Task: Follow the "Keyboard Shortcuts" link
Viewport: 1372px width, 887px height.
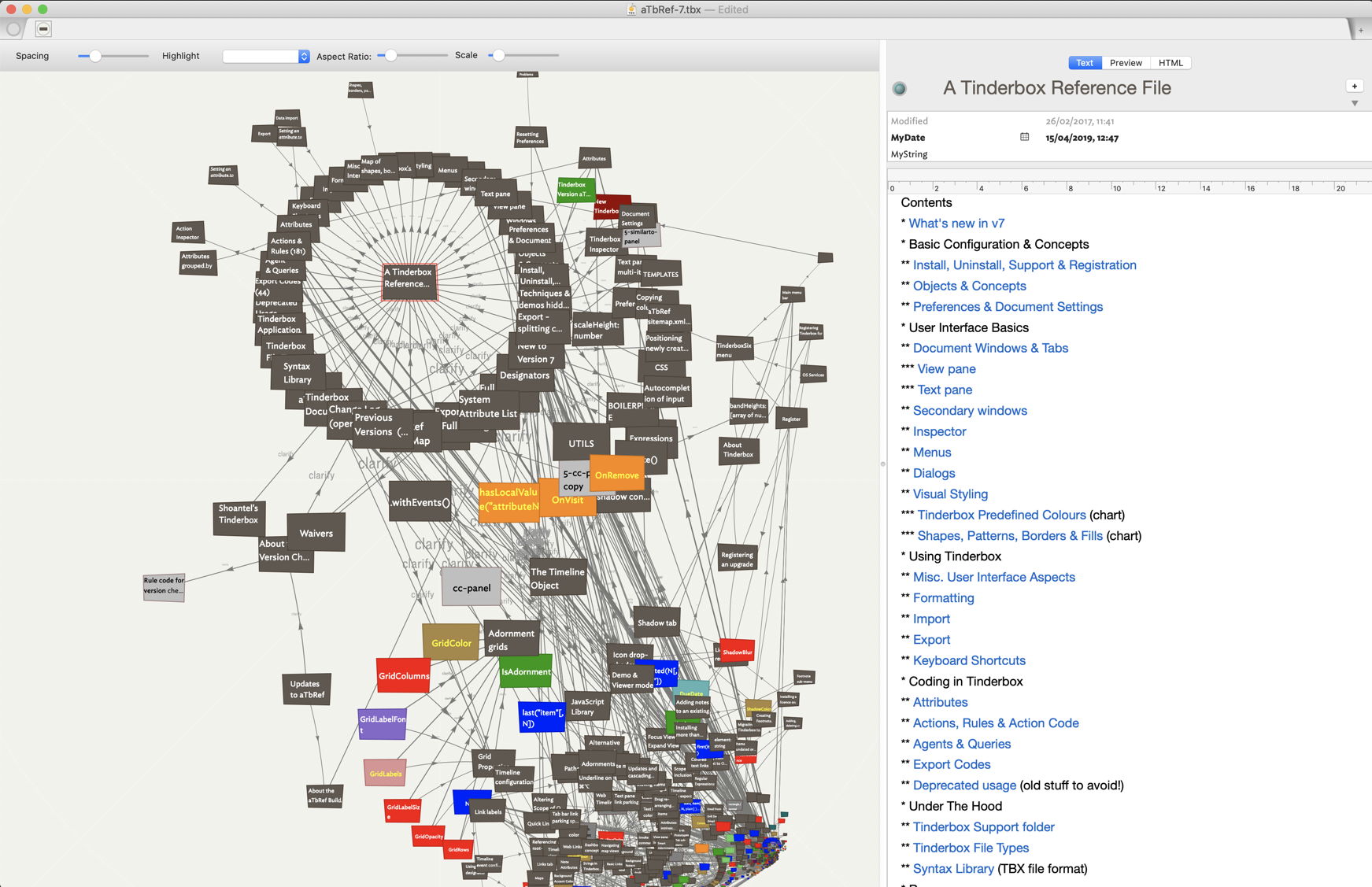Action: (x=969, y=660)
